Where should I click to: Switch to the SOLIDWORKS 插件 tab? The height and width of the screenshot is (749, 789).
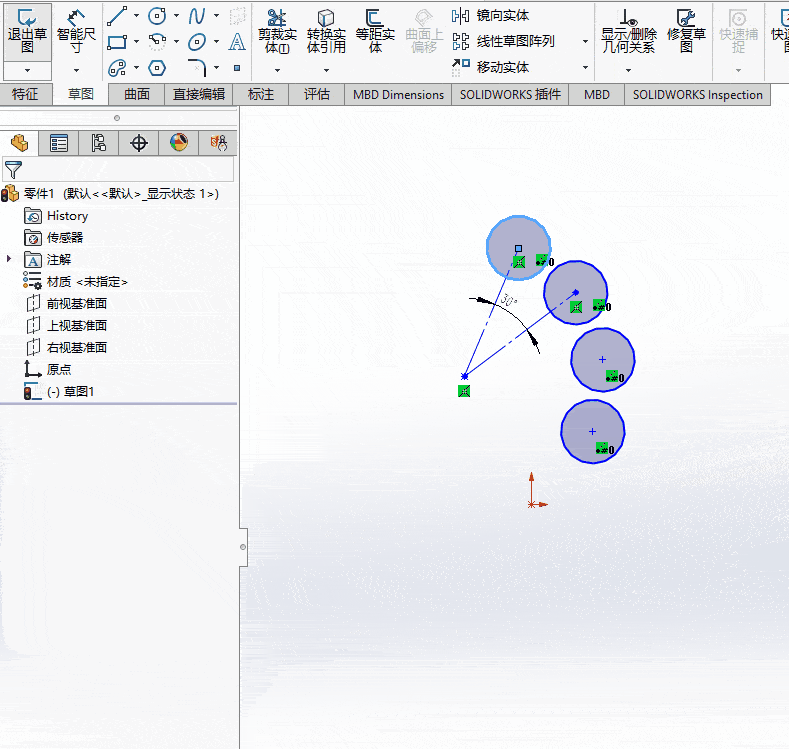(510, 95)
